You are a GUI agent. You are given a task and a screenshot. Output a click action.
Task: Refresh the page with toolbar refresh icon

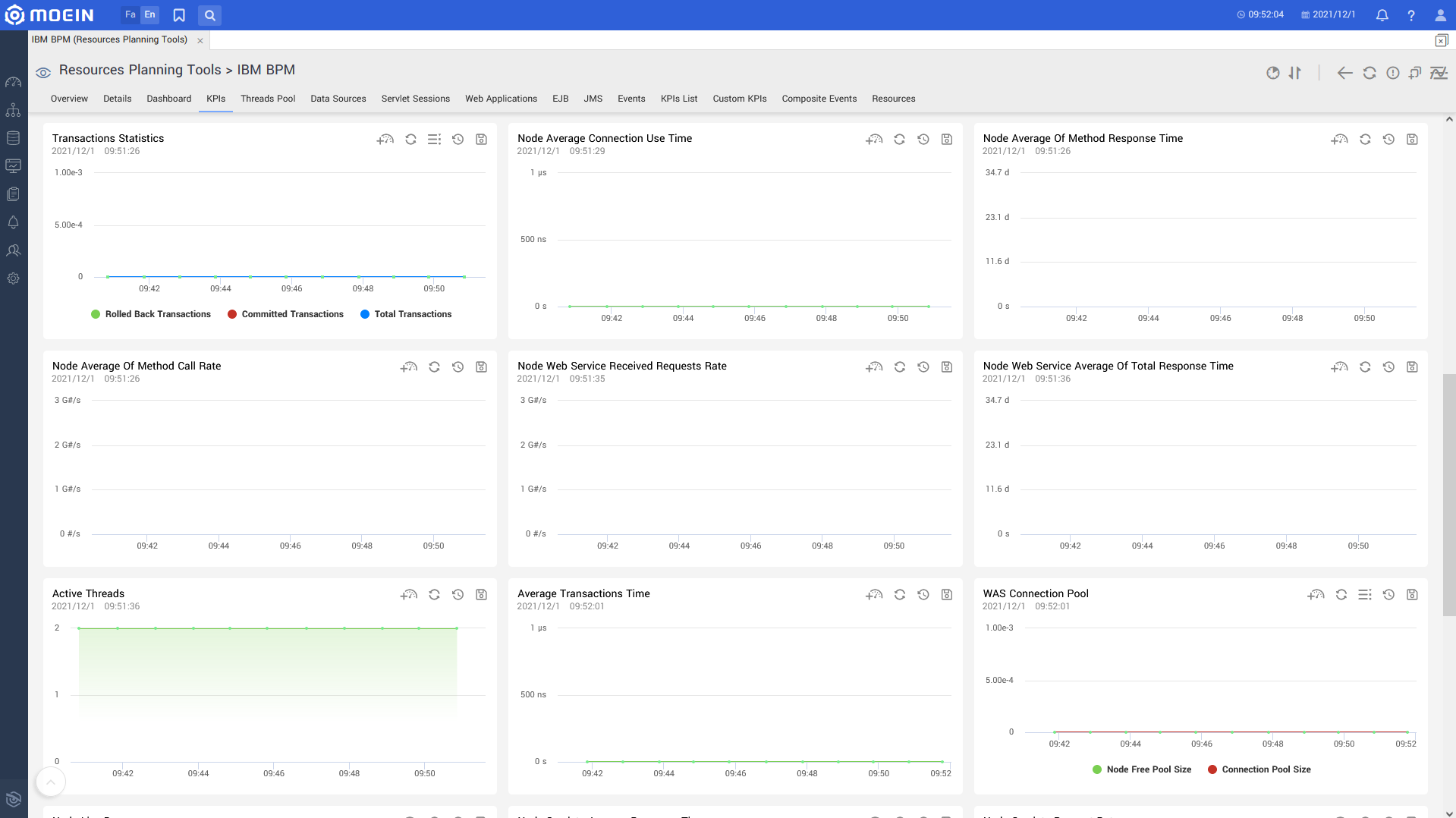[1370, 73]
